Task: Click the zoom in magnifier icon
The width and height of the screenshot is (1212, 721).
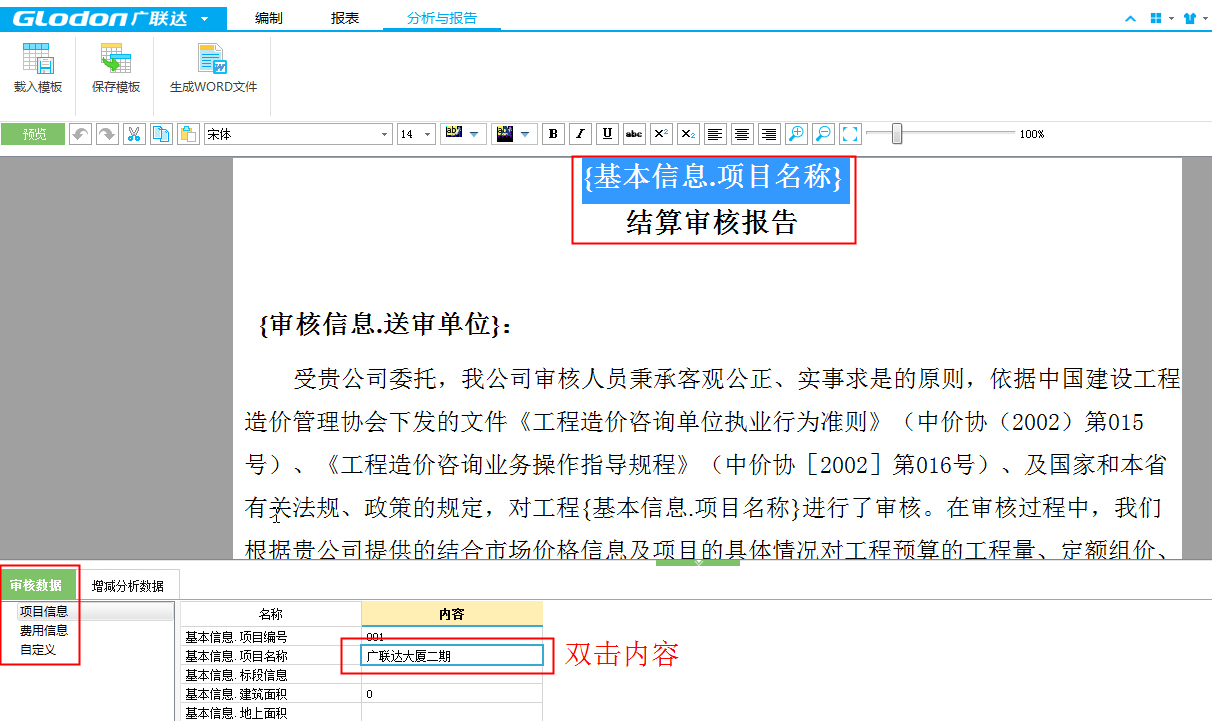Action: pos(796,134)
